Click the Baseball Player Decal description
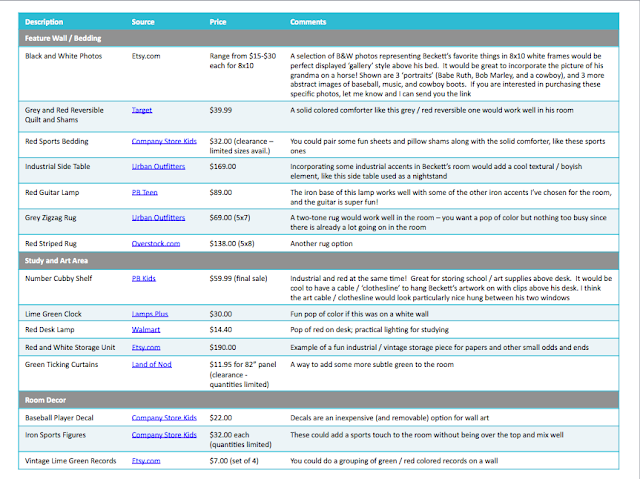This screenshot has width=640, height=479. pos(59,418)
